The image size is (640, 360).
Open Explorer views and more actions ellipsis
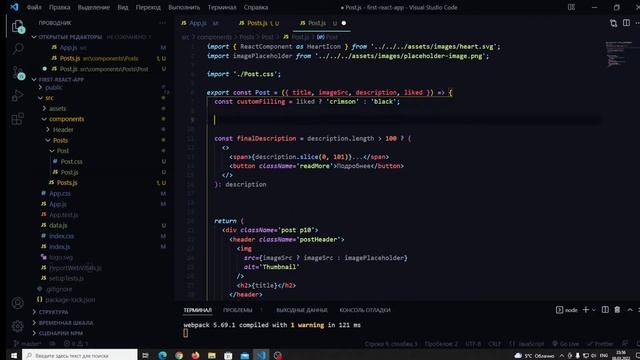162,23
